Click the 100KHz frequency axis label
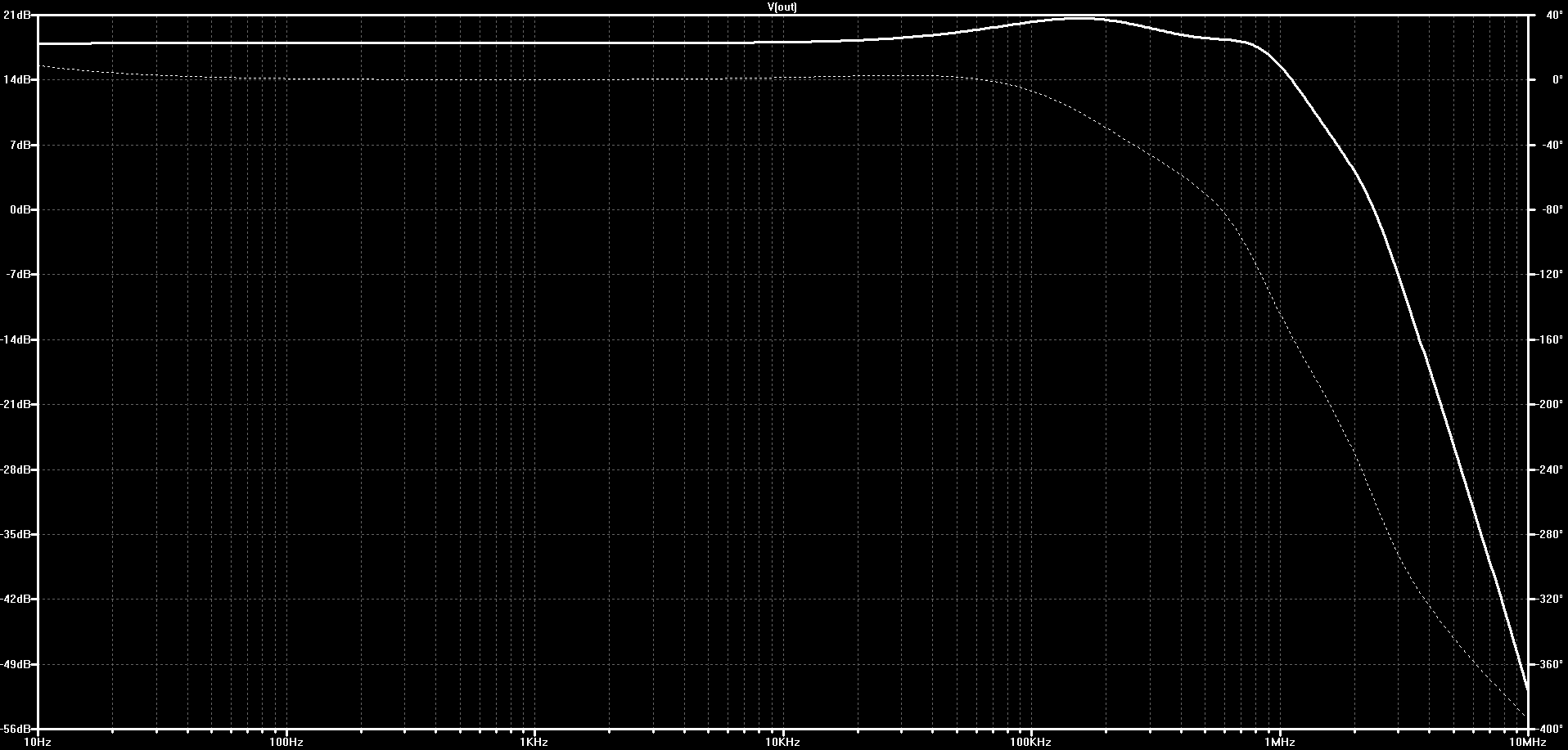Image resolution: width=1568 pixels, height=750 pixels. point(1031,742)
